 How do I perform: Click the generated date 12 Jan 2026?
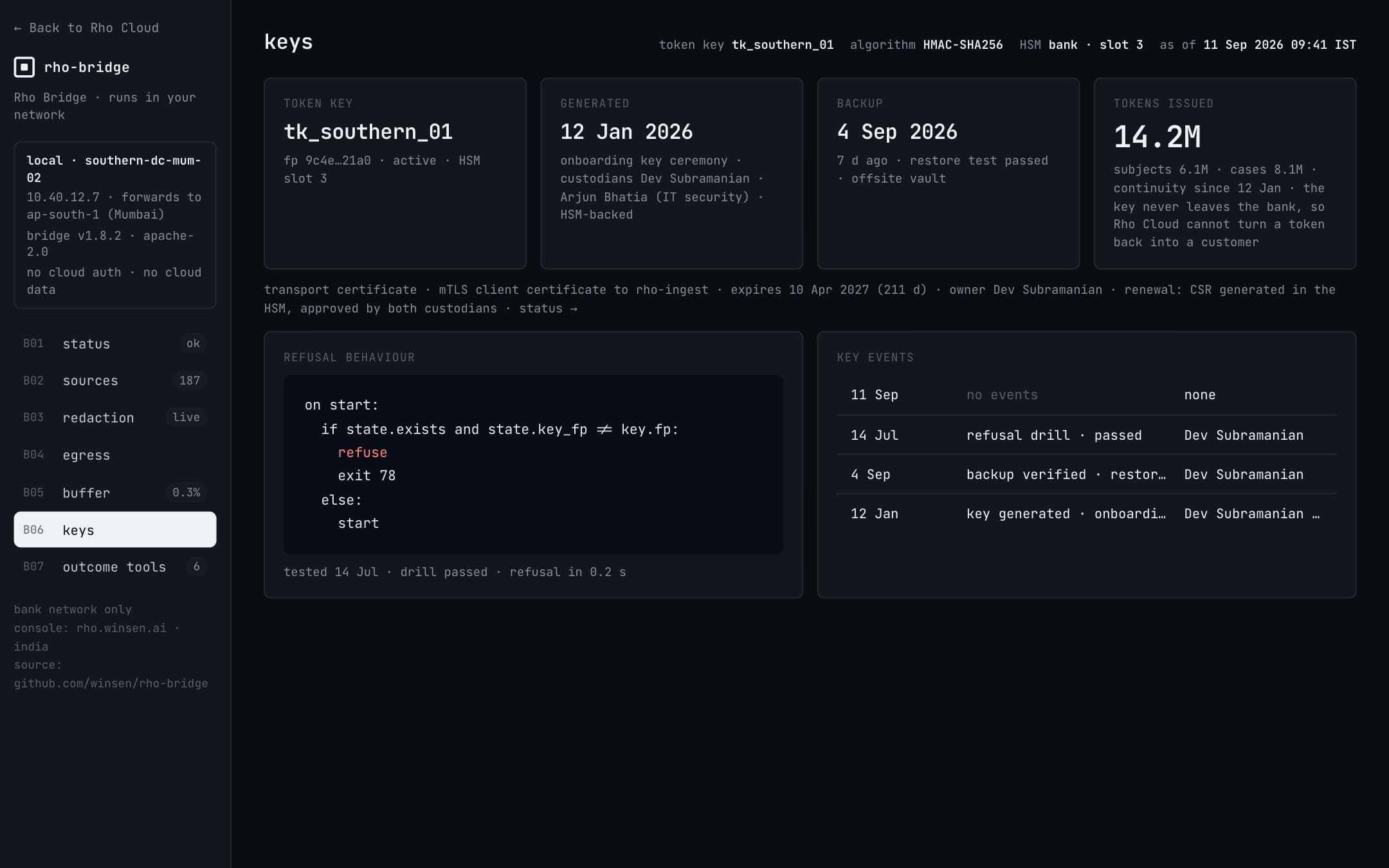(x=626, y=132)
